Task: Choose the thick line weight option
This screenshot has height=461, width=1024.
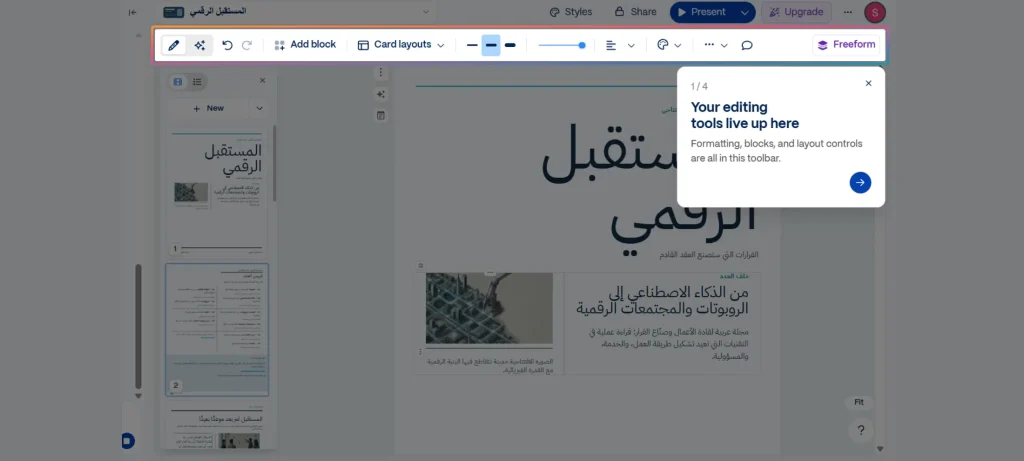Action: click(510, 45)
